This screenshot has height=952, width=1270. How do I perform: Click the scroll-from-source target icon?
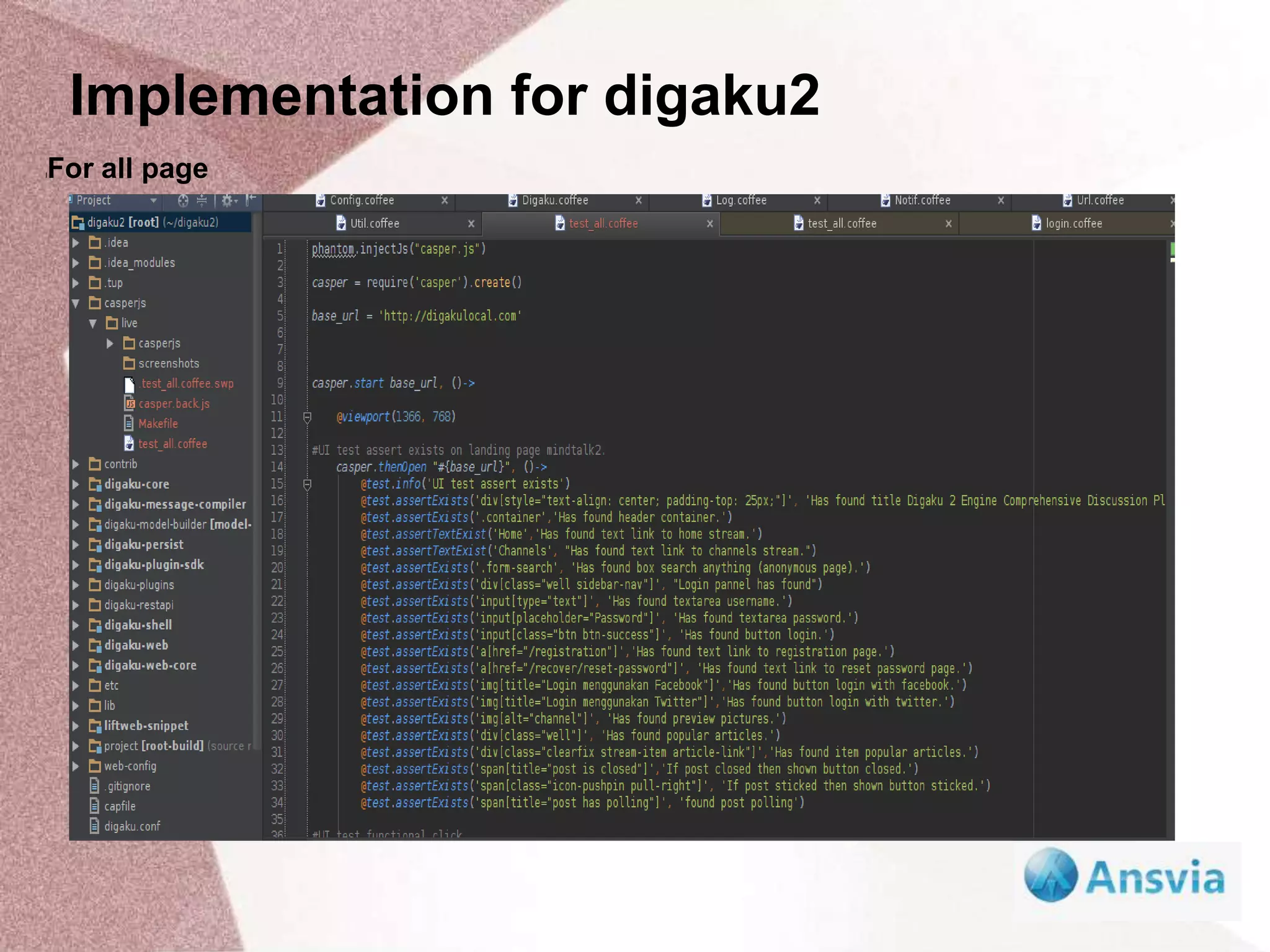(183, 200)
